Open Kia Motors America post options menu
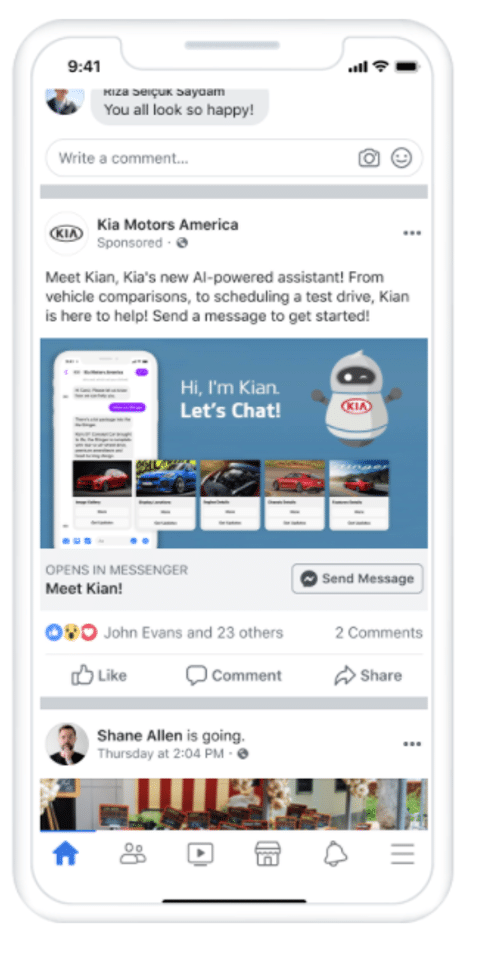The image size is (480, 956). [412, 233]
